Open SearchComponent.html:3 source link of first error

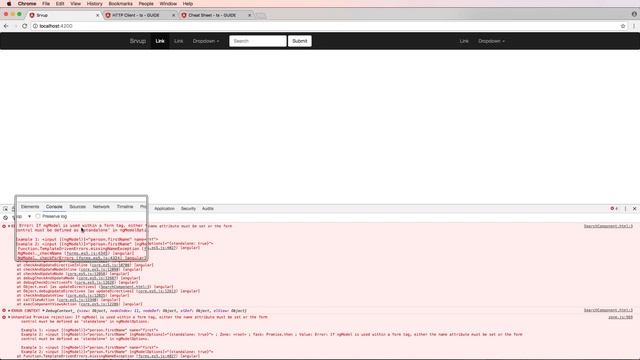(608, 226)
